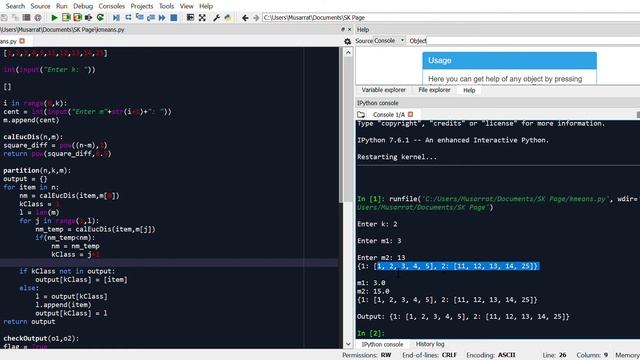This screenshot has width=640, height=360.
Task: Open the Consoles menu
Action: (x=111, y=6)
